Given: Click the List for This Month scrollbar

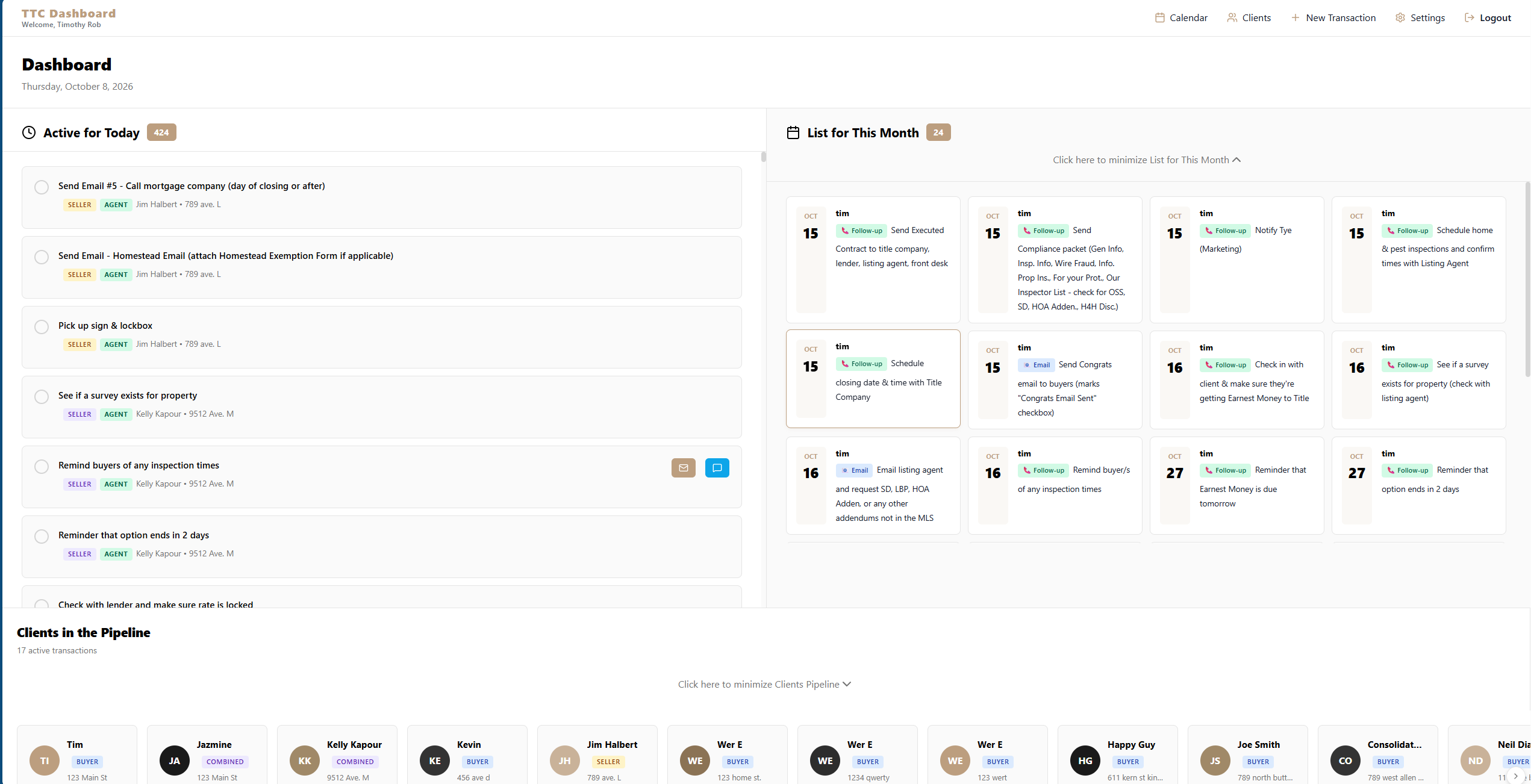Looking at the screenshot, I should (x=1528, y=279).
